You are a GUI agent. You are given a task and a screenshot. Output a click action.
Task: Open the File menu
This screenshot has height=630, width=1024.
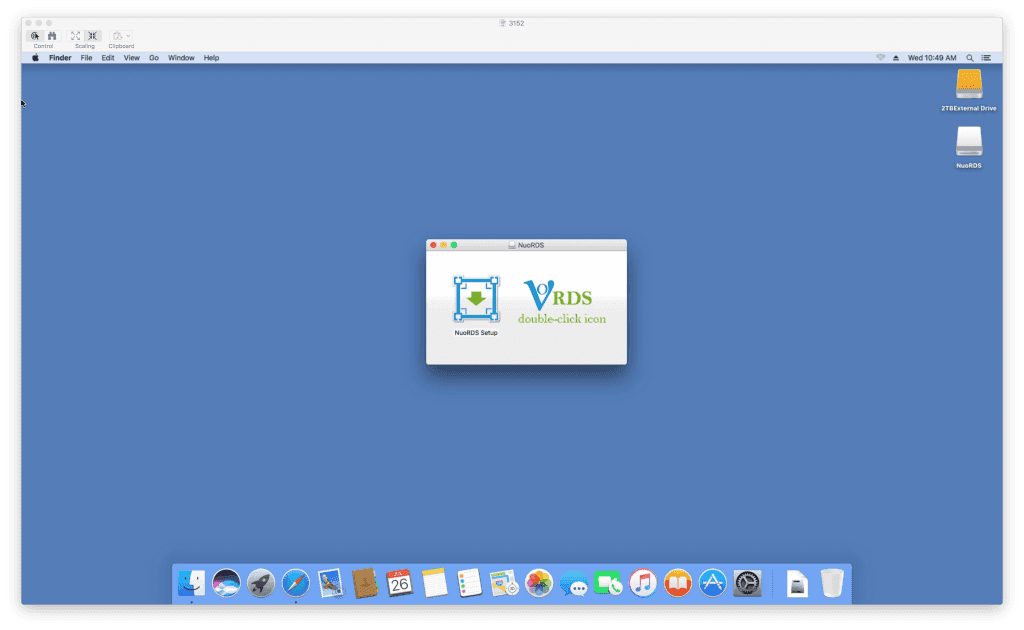tap(86, 57)
